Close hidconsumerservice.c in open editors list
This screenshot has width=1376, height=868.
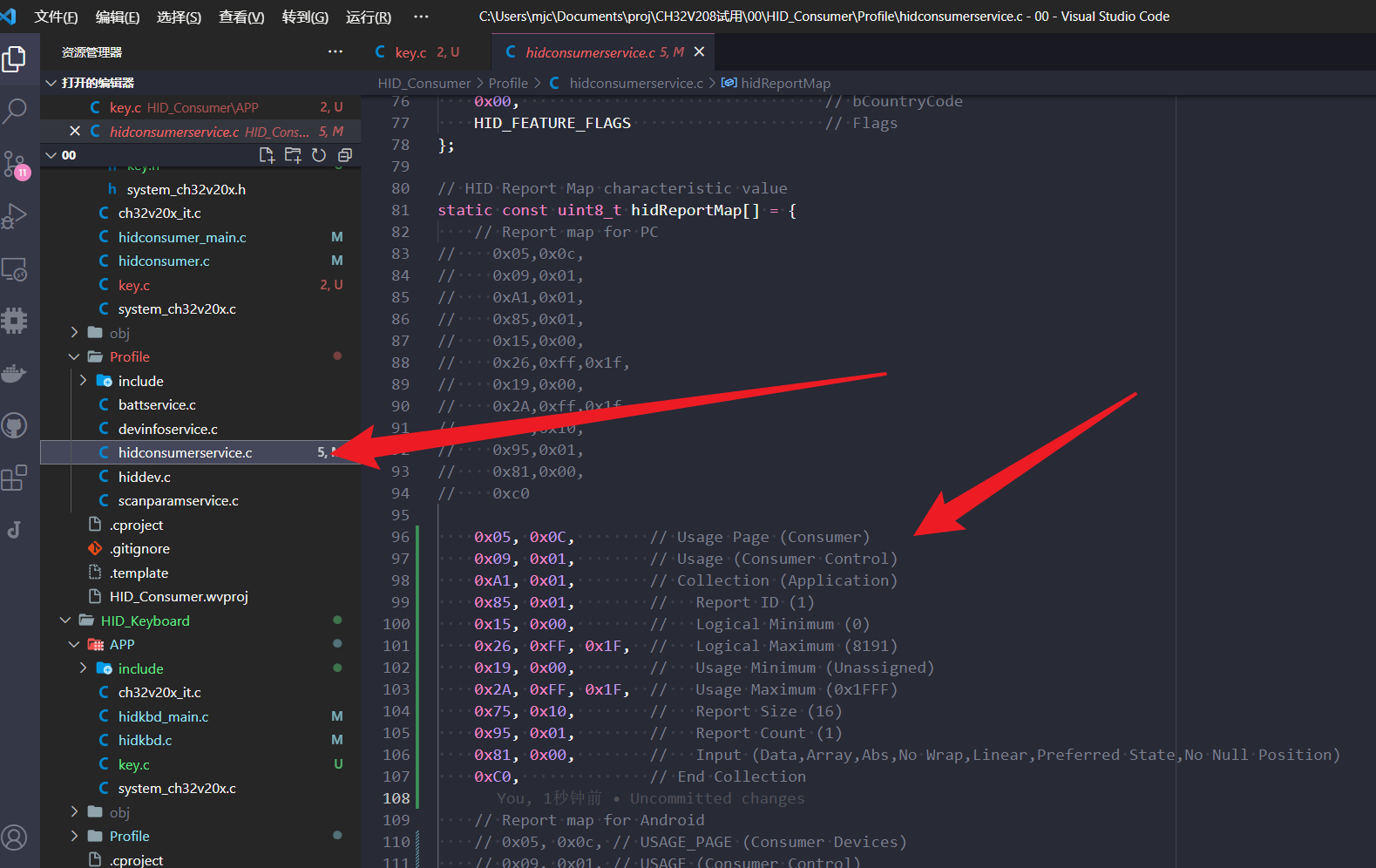75,132
